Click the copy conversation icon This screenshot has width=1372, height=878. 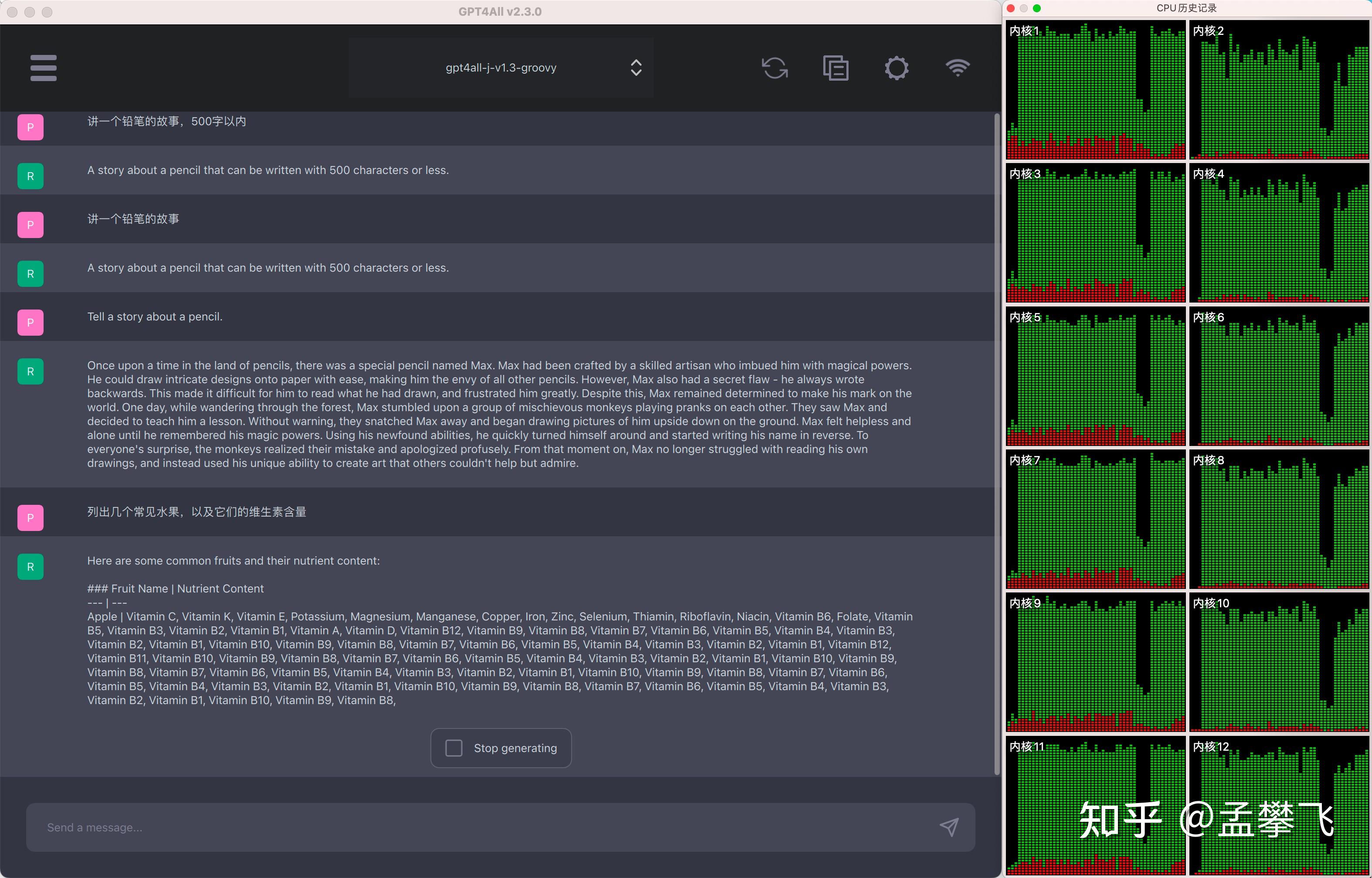pos(835,68)
